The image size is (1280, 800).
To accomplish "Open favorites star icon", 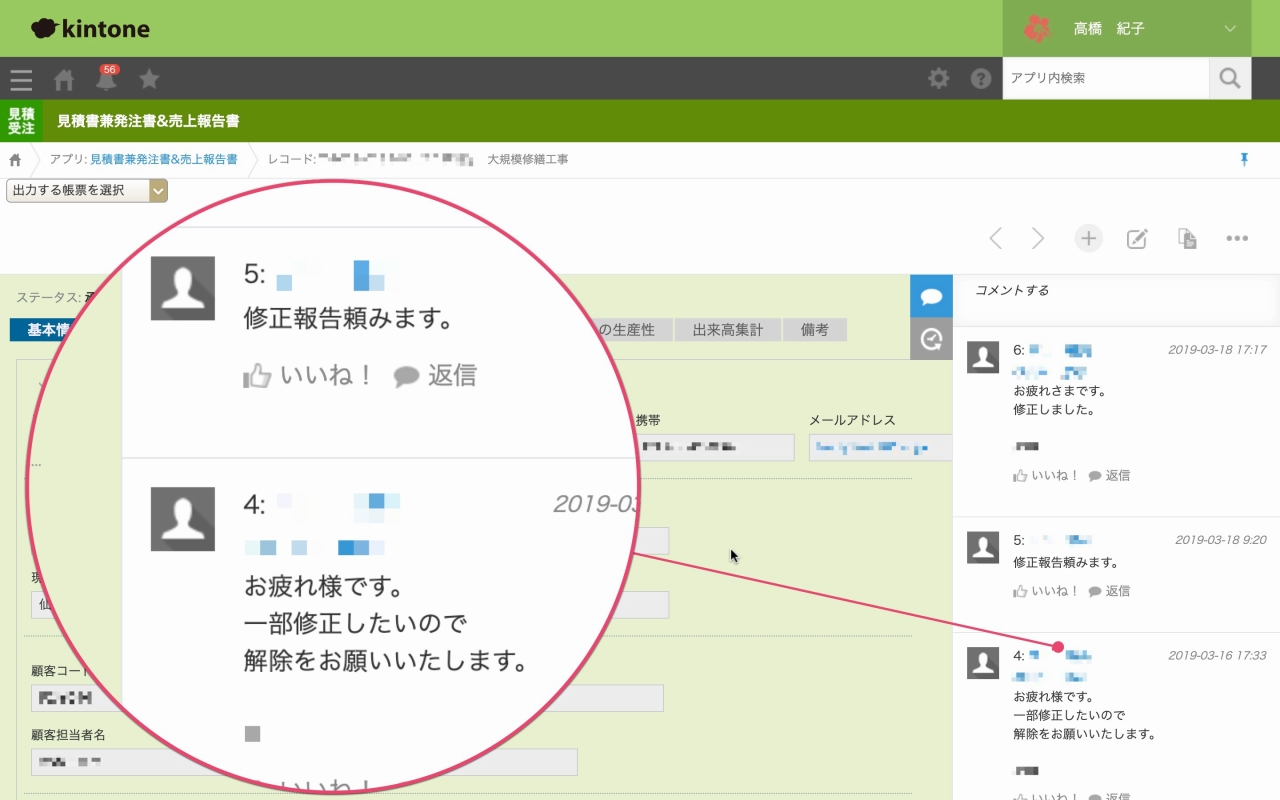I will (149, 79).
